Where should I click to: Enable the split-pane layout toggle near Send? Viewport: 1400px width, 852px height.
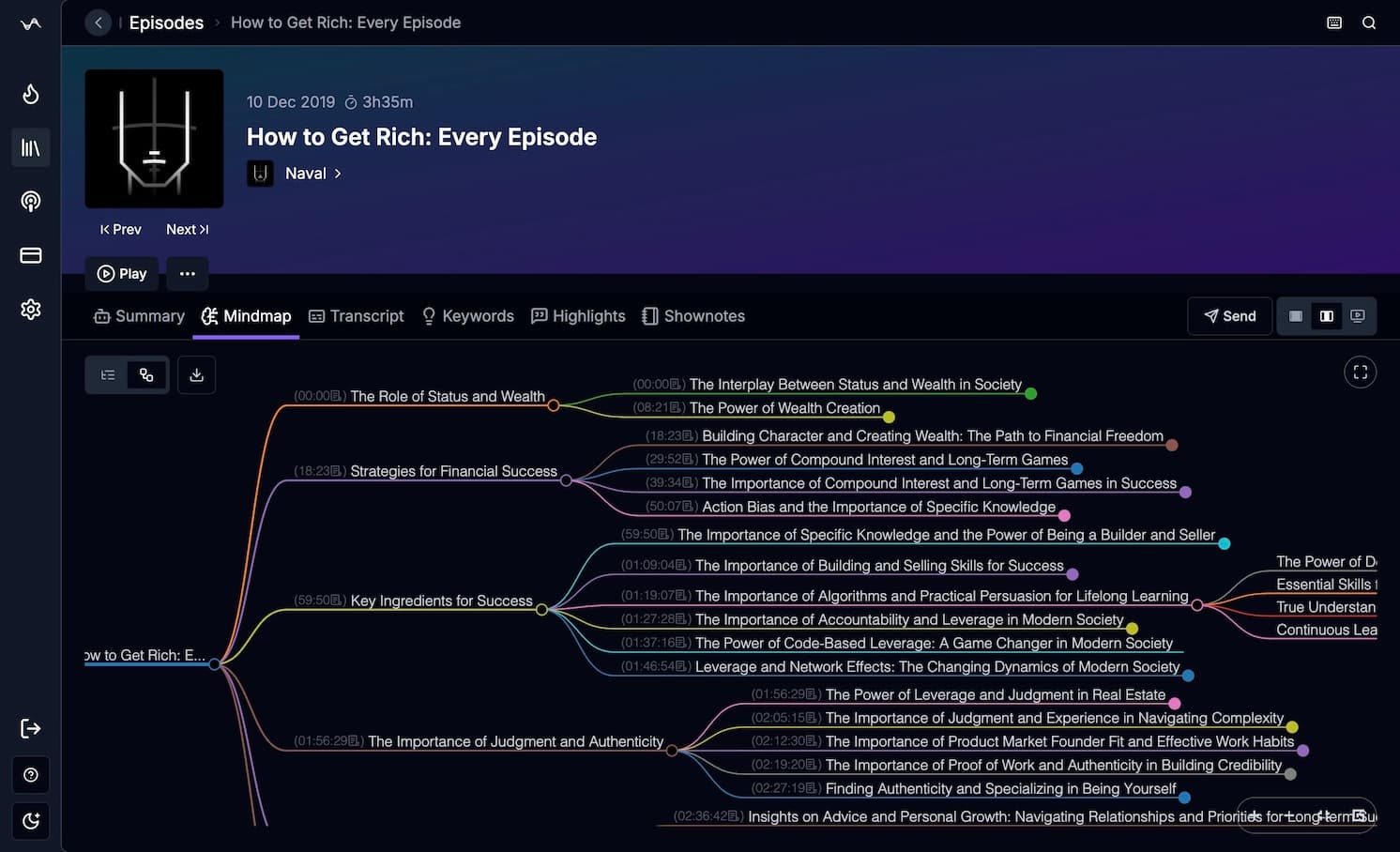[x=1326, y=316]
